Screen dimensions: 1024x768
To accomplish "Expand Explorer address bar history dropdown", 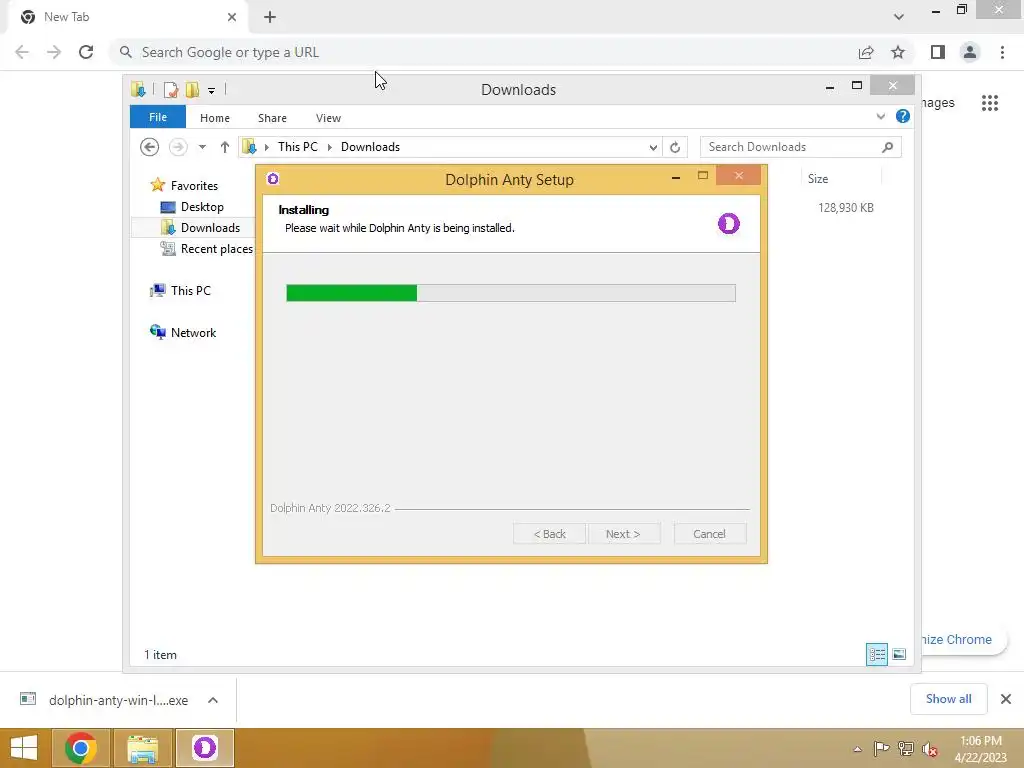I will 653,147.
